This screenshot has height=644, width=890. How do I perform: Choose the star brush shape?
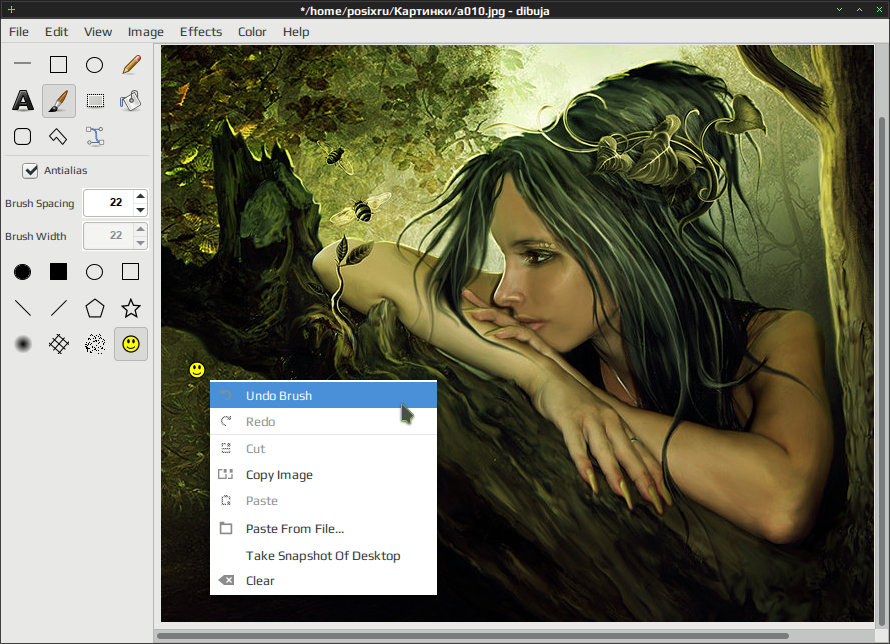(131, 308)
